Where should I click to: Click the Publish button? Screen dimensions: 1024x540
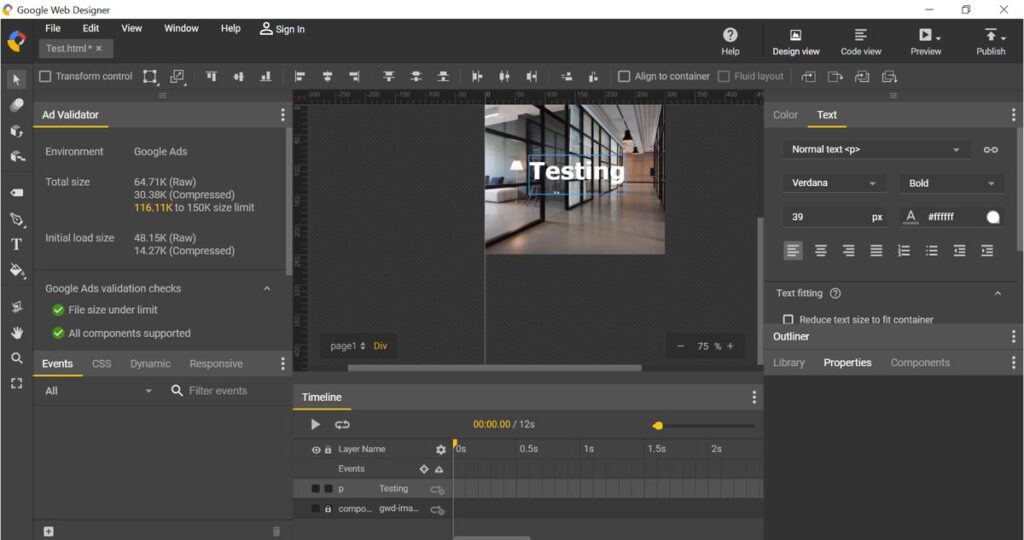tap(991, 42)
